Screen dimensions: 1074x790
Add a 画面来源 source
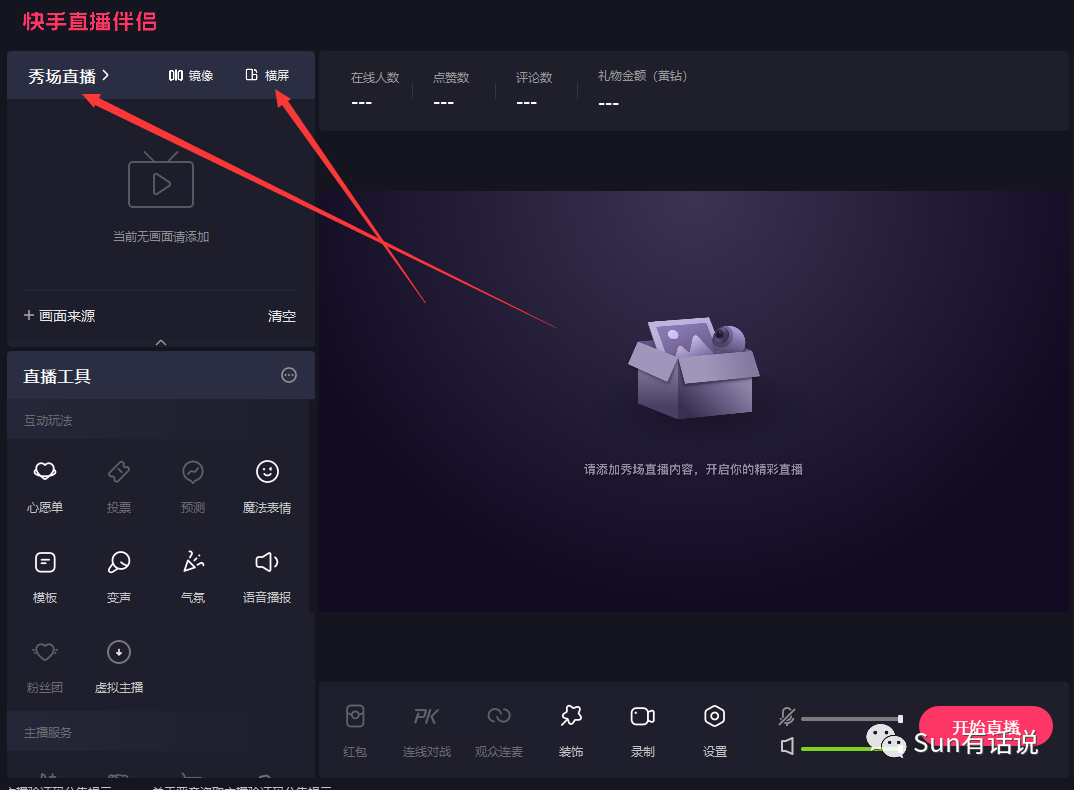pos(60,316)
